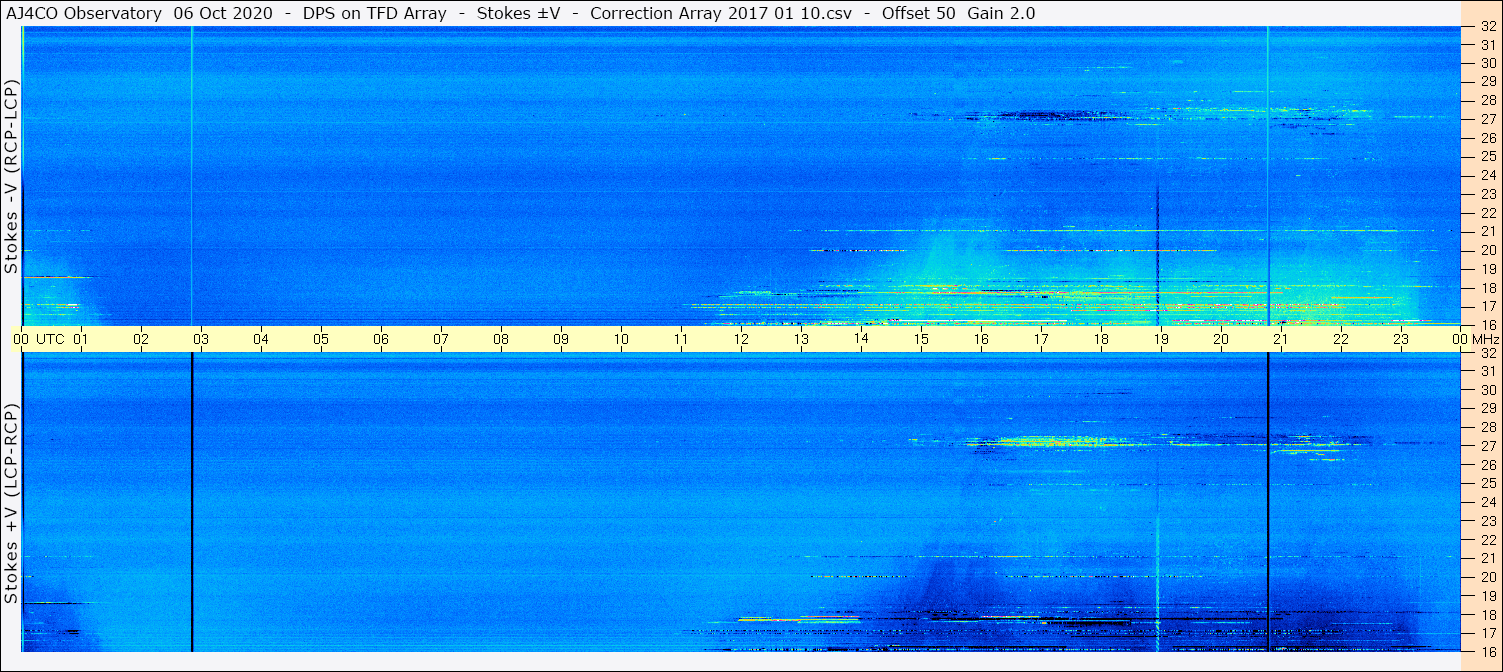Click the "UTC" label on time axis
The width and height of the screenshot is (1503, 672).
[51, 339]
